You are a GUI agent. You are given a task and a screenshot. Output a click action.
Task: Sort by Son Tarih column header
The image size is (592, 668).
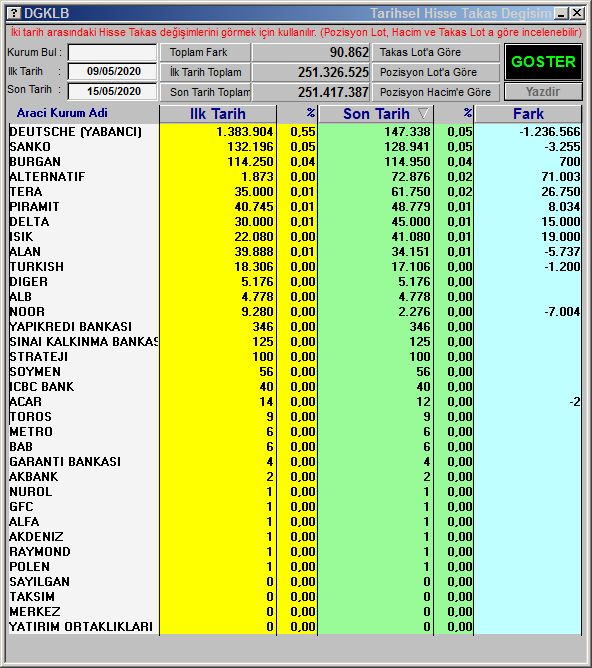coord(376,114)
